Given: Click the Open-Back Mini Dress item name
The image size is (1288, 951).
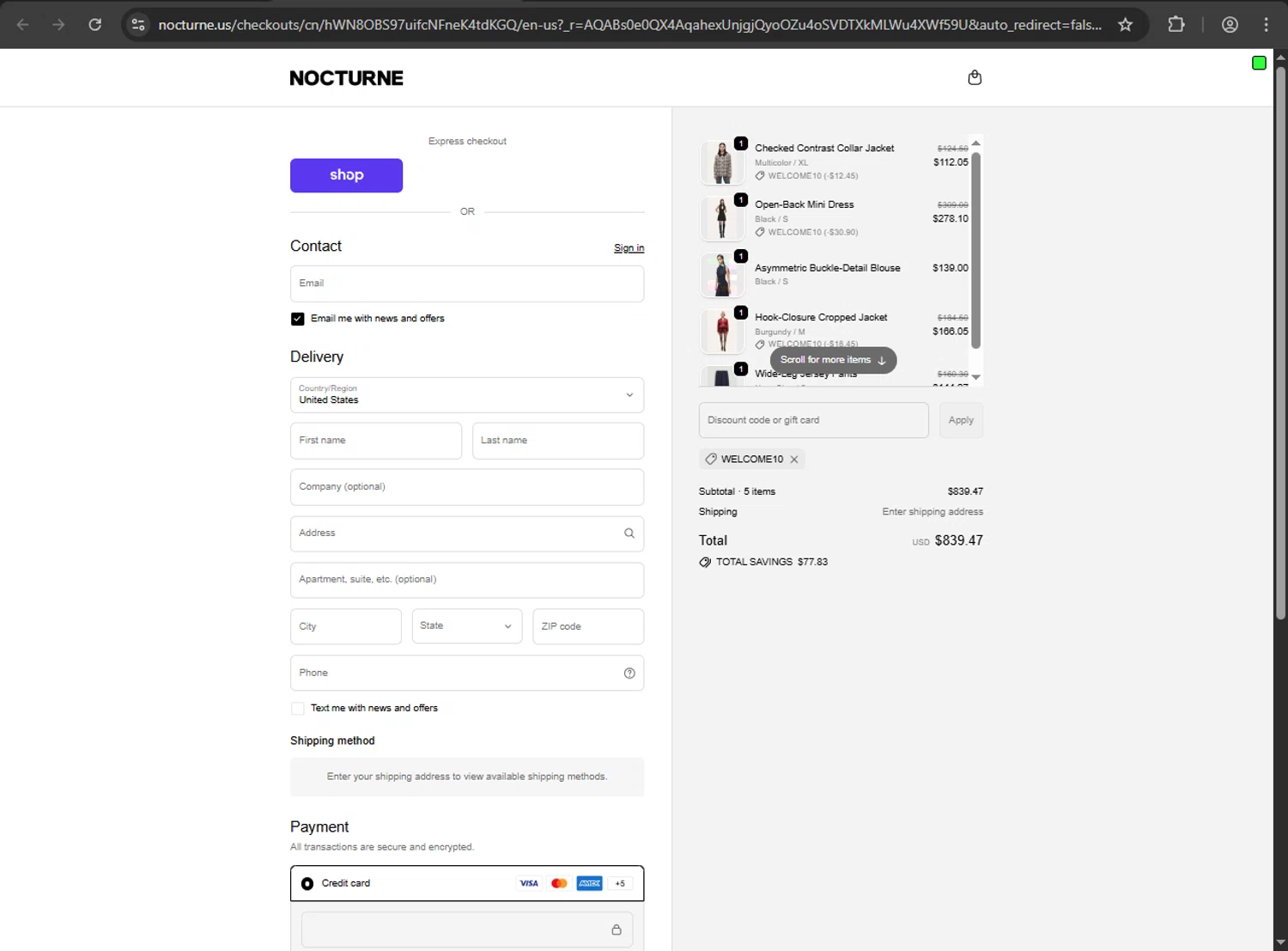Looking at the screenshot, I should coord(805,204).
